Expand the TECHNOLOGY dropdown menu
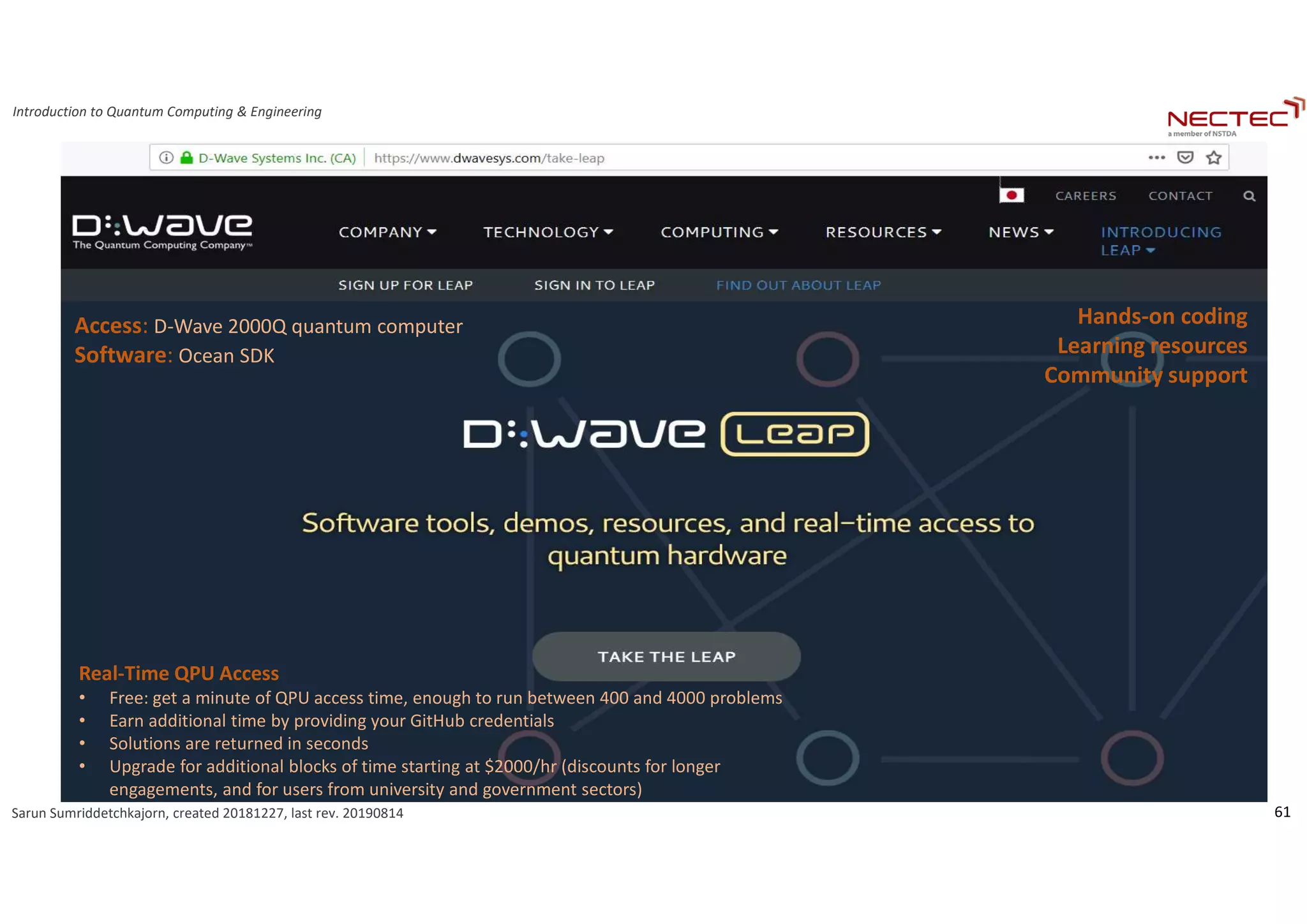Screen dimensions: 1307x924 tap(548, 232)
